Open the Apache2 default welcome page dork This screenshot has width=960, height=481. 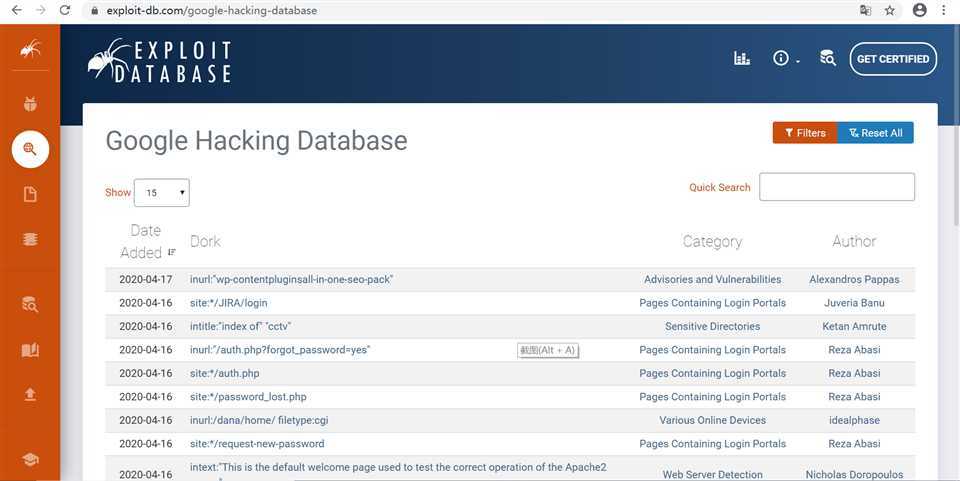click(398, 468)
